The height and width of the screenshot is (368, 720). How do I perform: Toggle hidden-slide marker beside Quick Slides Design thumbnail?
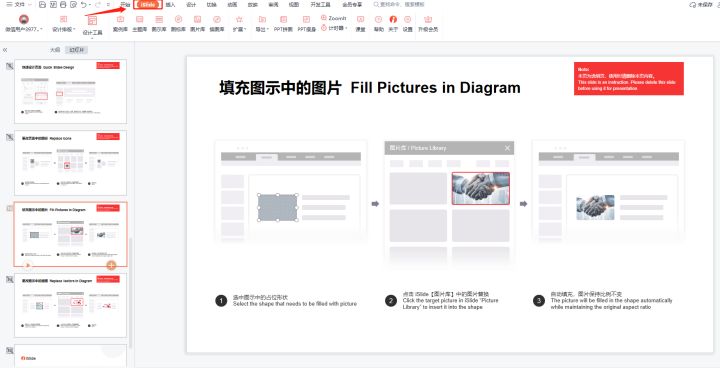[9, 66]
